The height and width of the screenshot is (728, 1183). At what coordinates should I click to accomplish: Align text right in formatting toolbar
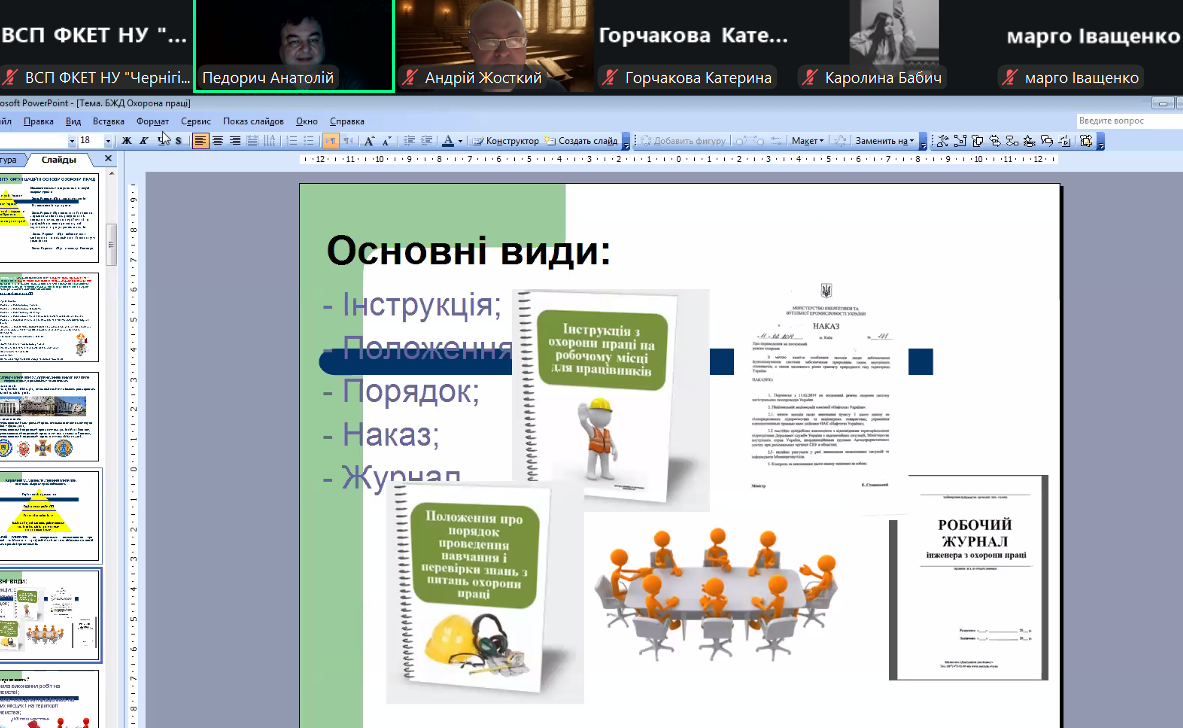pos(235,141)
